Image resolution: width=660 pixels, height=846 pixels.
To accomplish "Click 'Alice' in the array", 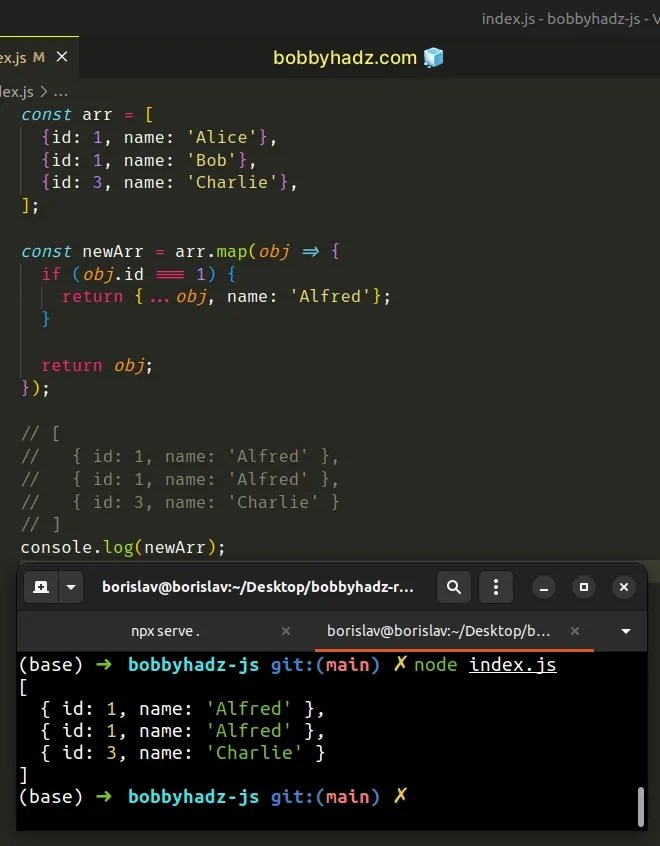I will 221,137.
